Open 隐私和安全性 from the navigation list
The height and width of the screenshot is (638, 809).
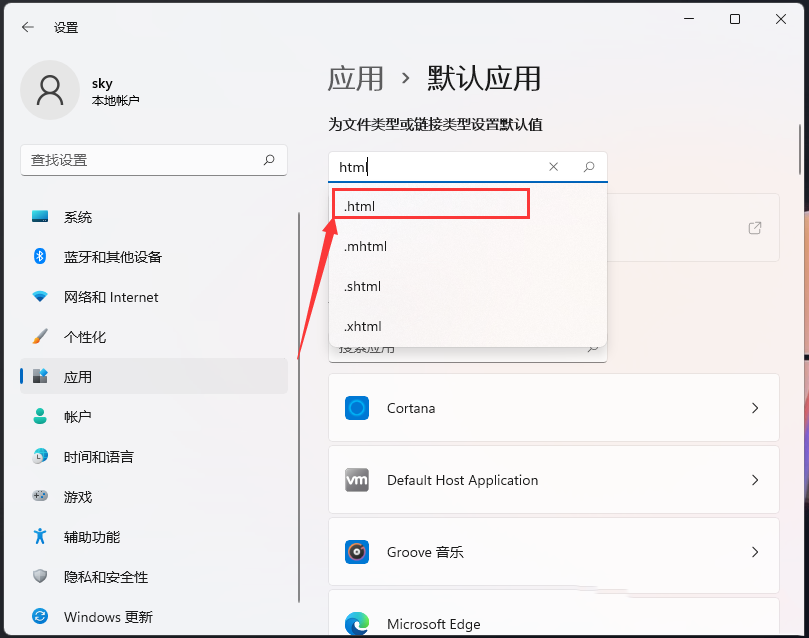click(x=40, y=577)
